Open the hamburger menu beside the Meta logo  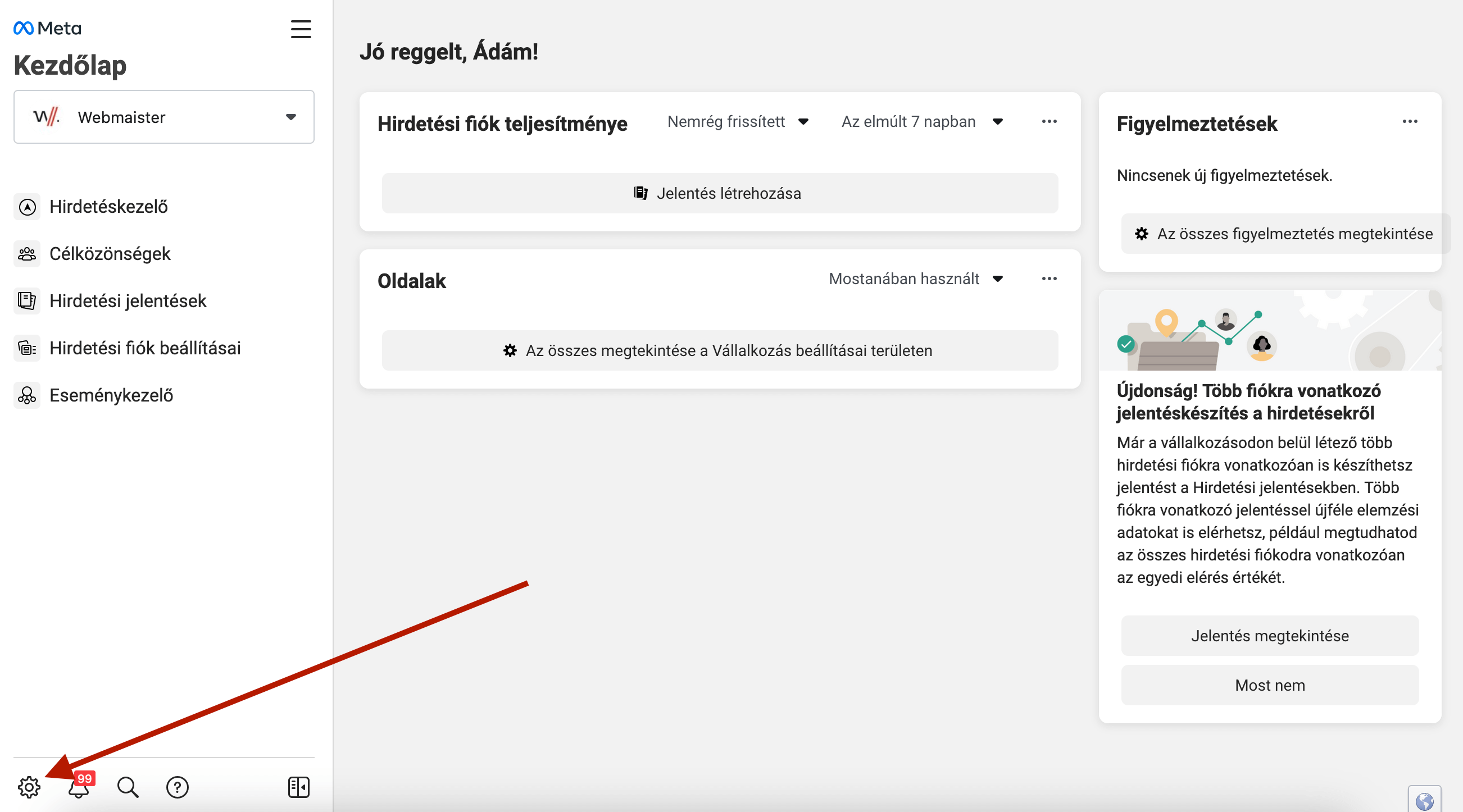pos(301,29)
